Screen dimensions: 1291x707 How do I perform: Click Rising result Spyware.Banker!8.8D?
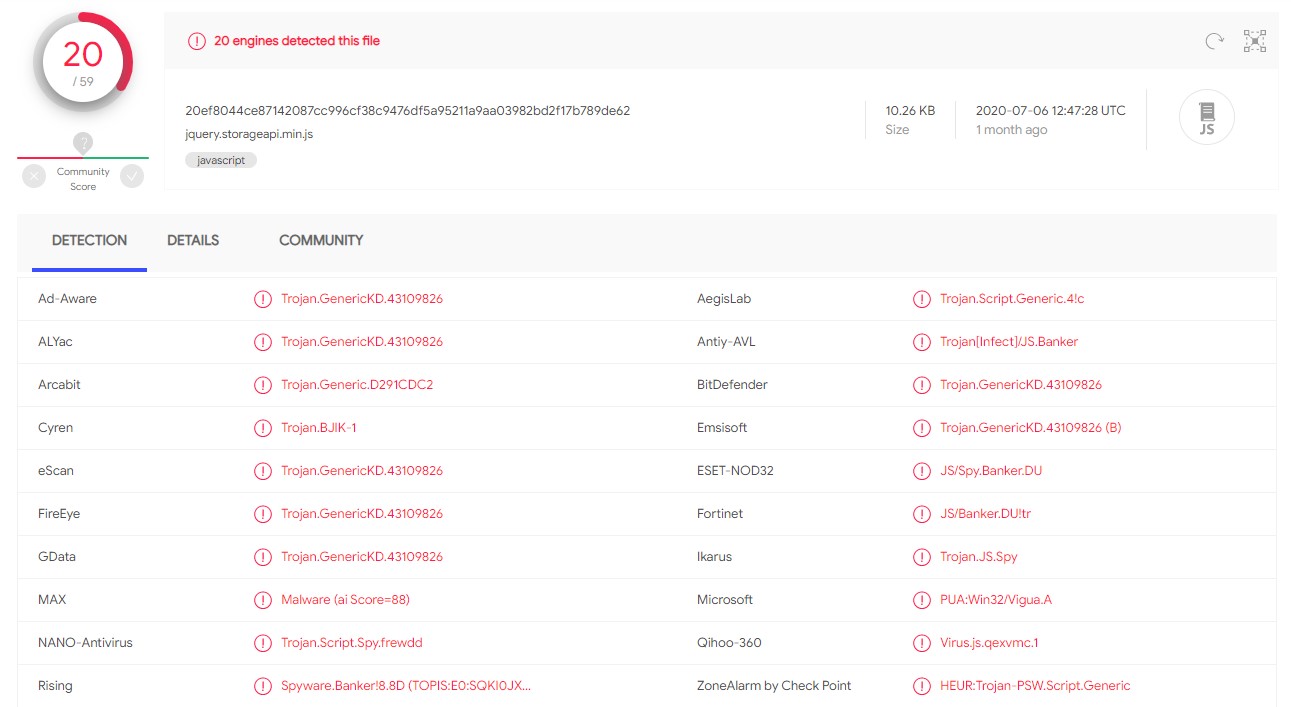(406, 686)
